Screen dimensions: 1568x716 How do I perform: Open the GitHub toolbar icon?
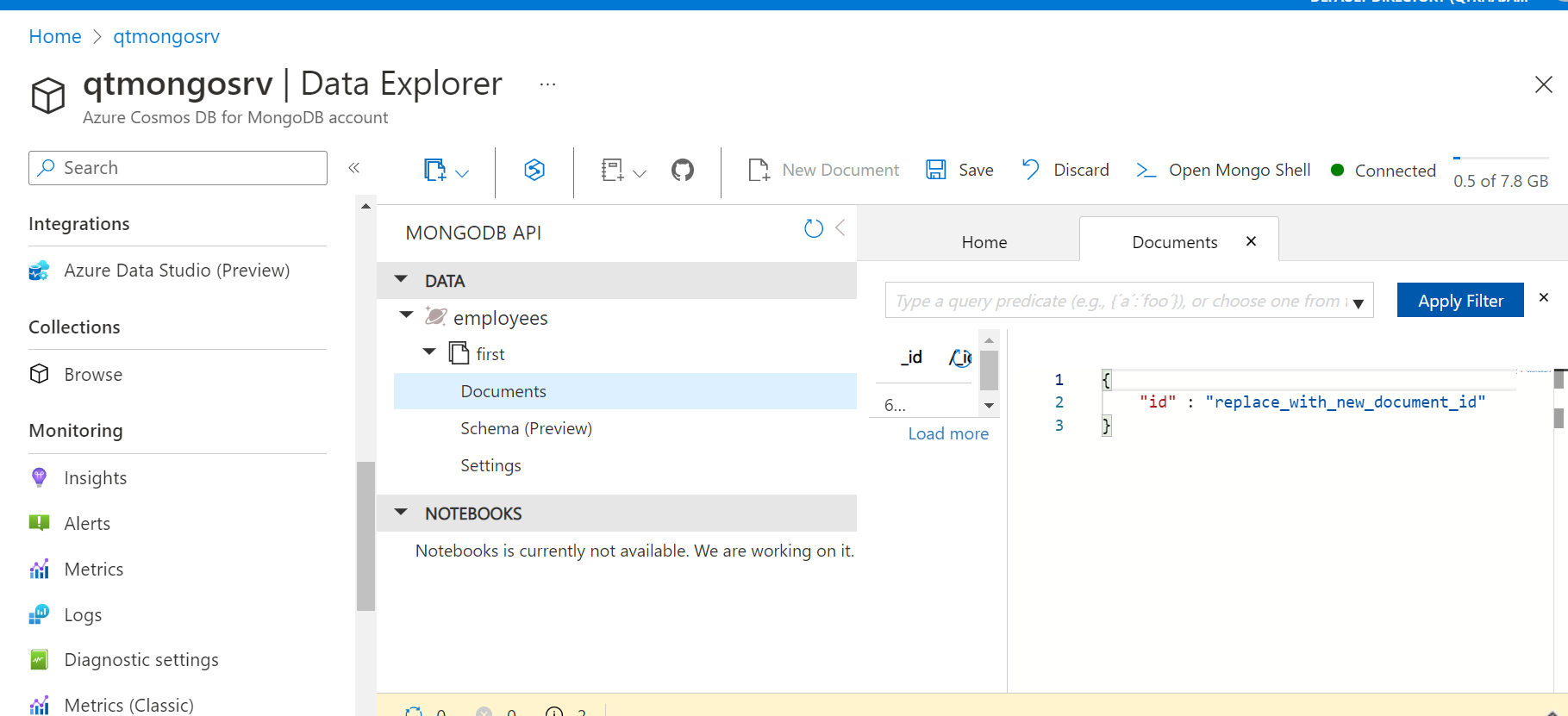coord(683,170)
